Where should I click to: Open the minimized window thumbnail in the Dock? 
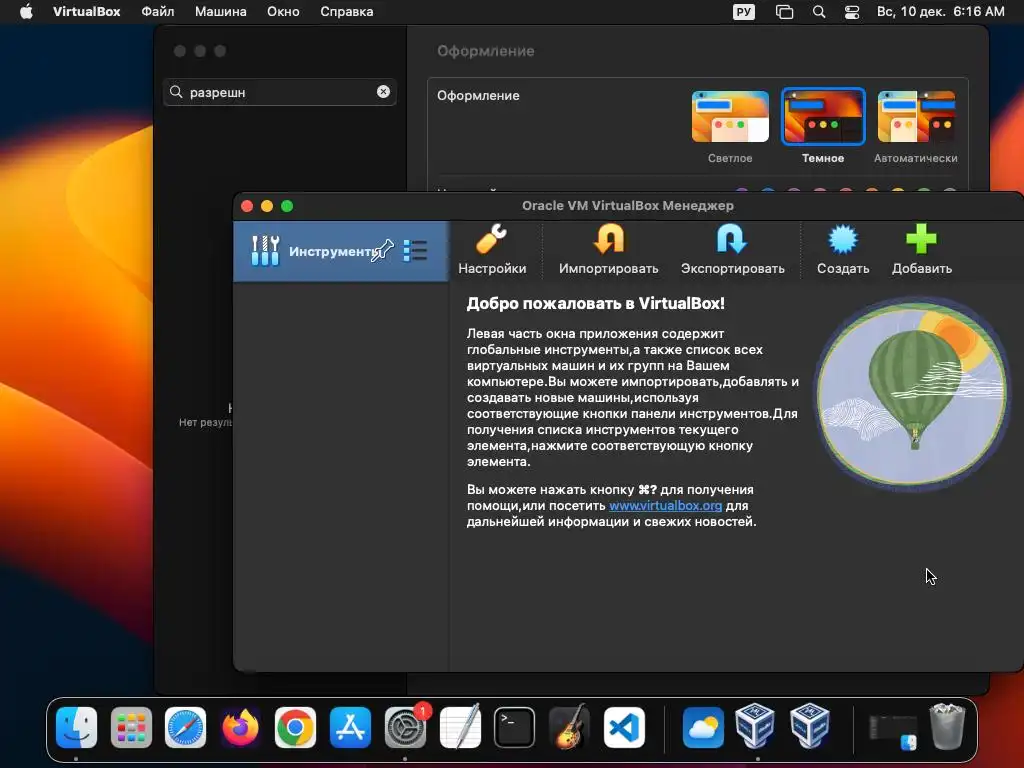point(893,732)
